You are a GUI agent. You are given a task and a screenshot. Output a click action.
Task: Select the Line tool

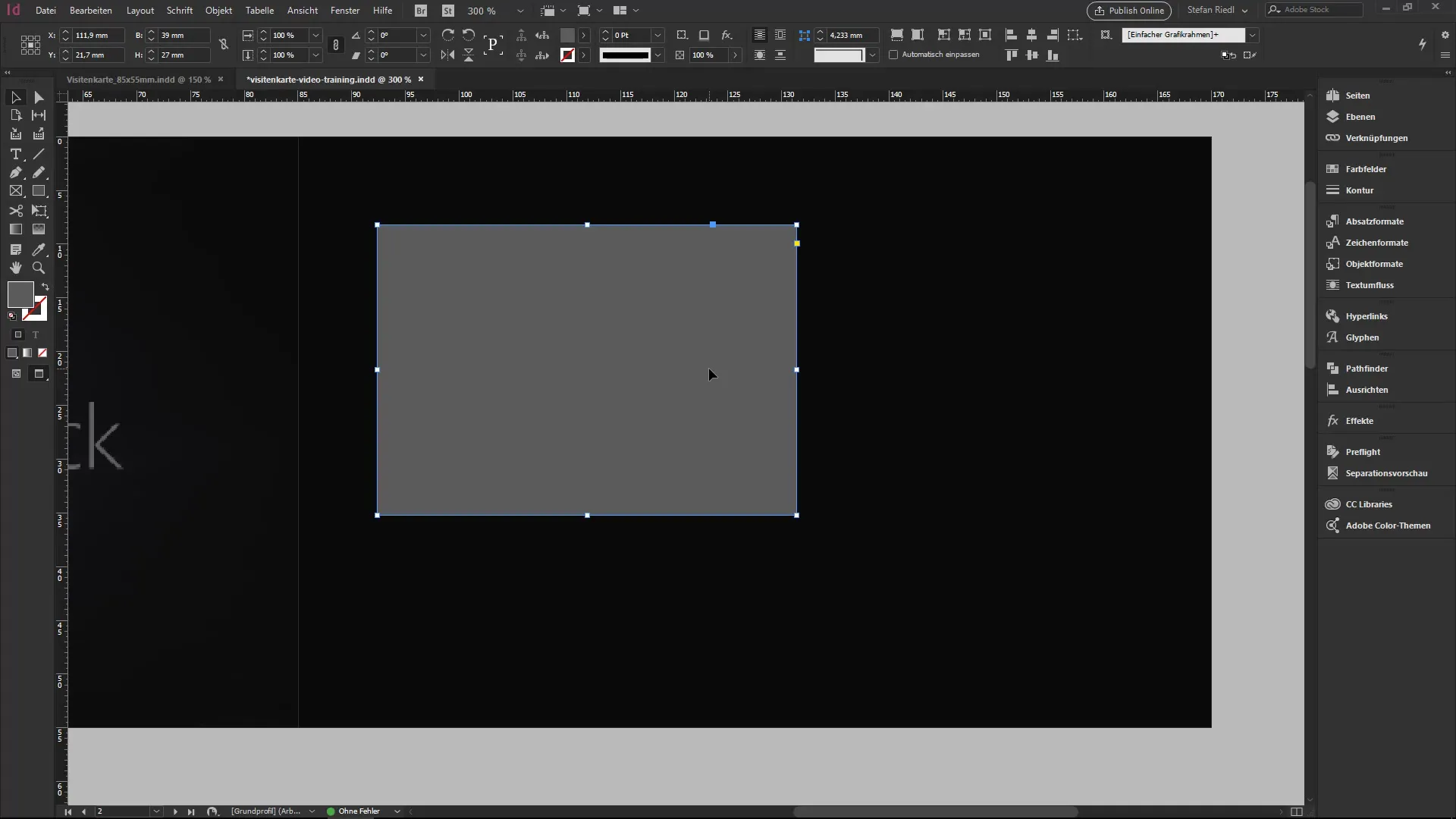pyautogui.click(x=39, y=154)
